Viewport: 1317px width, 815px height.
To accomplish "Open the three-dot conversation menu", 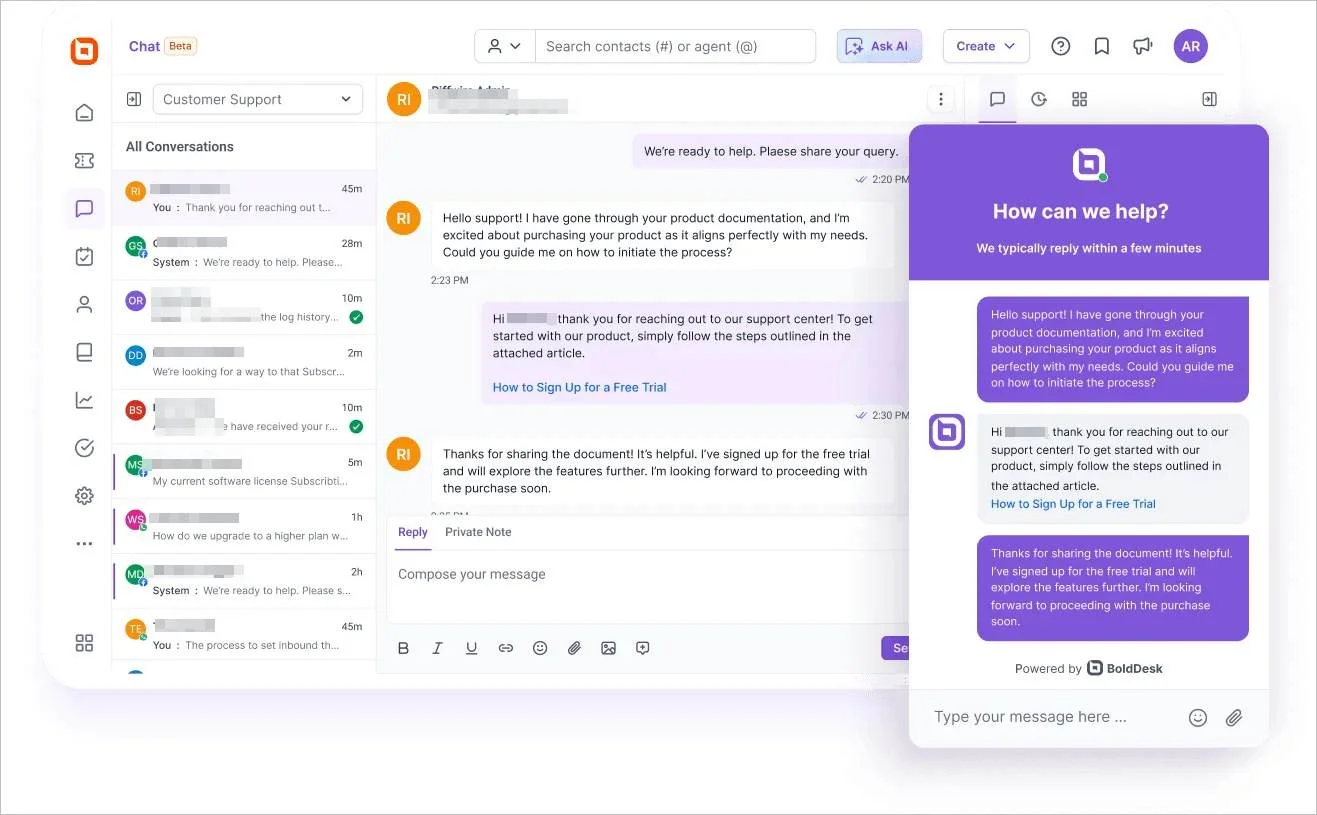I will 940,99.
